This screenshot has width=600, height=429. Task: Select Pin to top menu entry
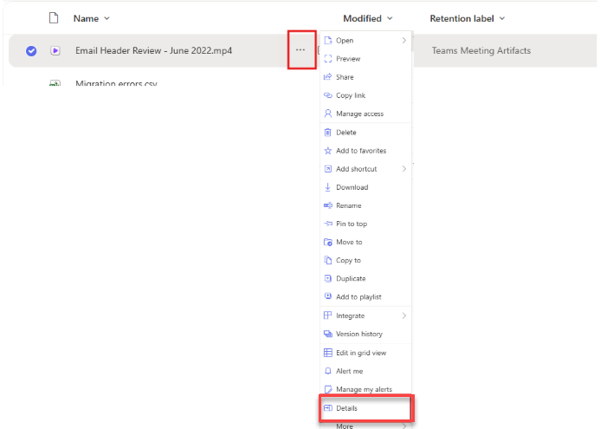(x=365, y=224)
